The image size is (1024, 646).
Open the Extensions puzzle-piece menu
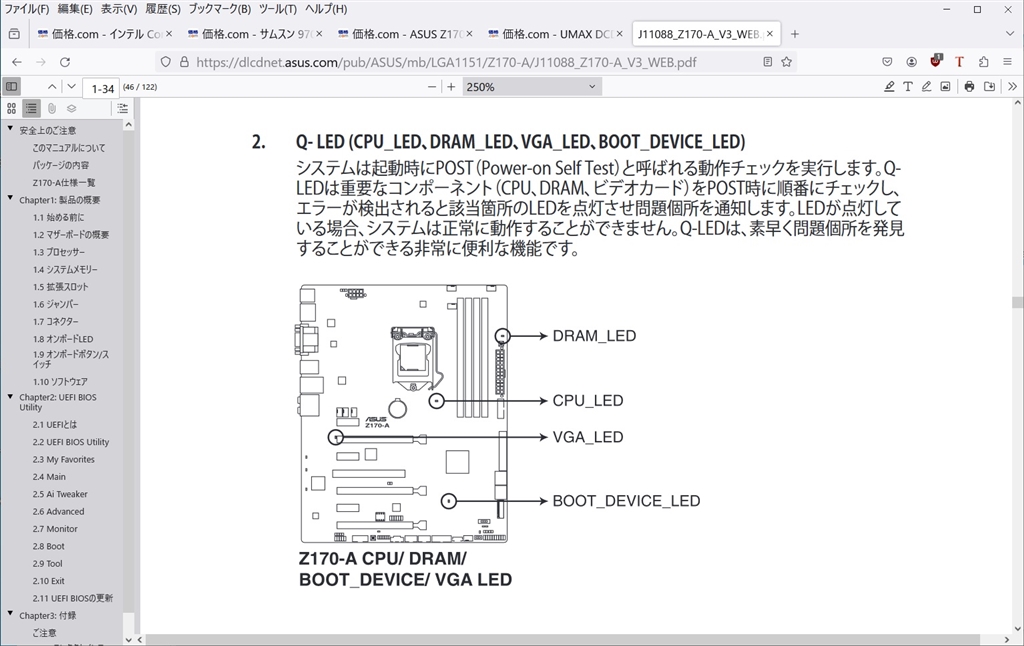pos(984,62)
